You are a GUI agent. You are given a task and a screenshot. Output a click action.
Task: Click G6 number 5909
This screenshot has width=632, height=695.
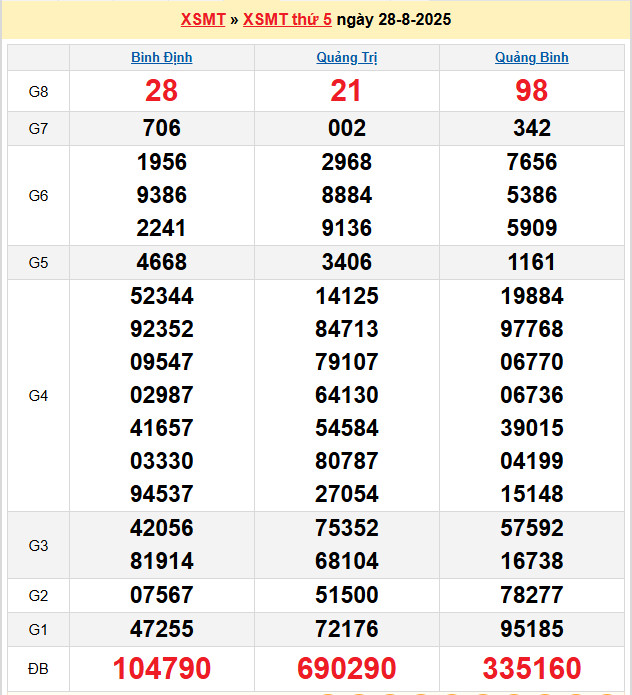[531, 228]
